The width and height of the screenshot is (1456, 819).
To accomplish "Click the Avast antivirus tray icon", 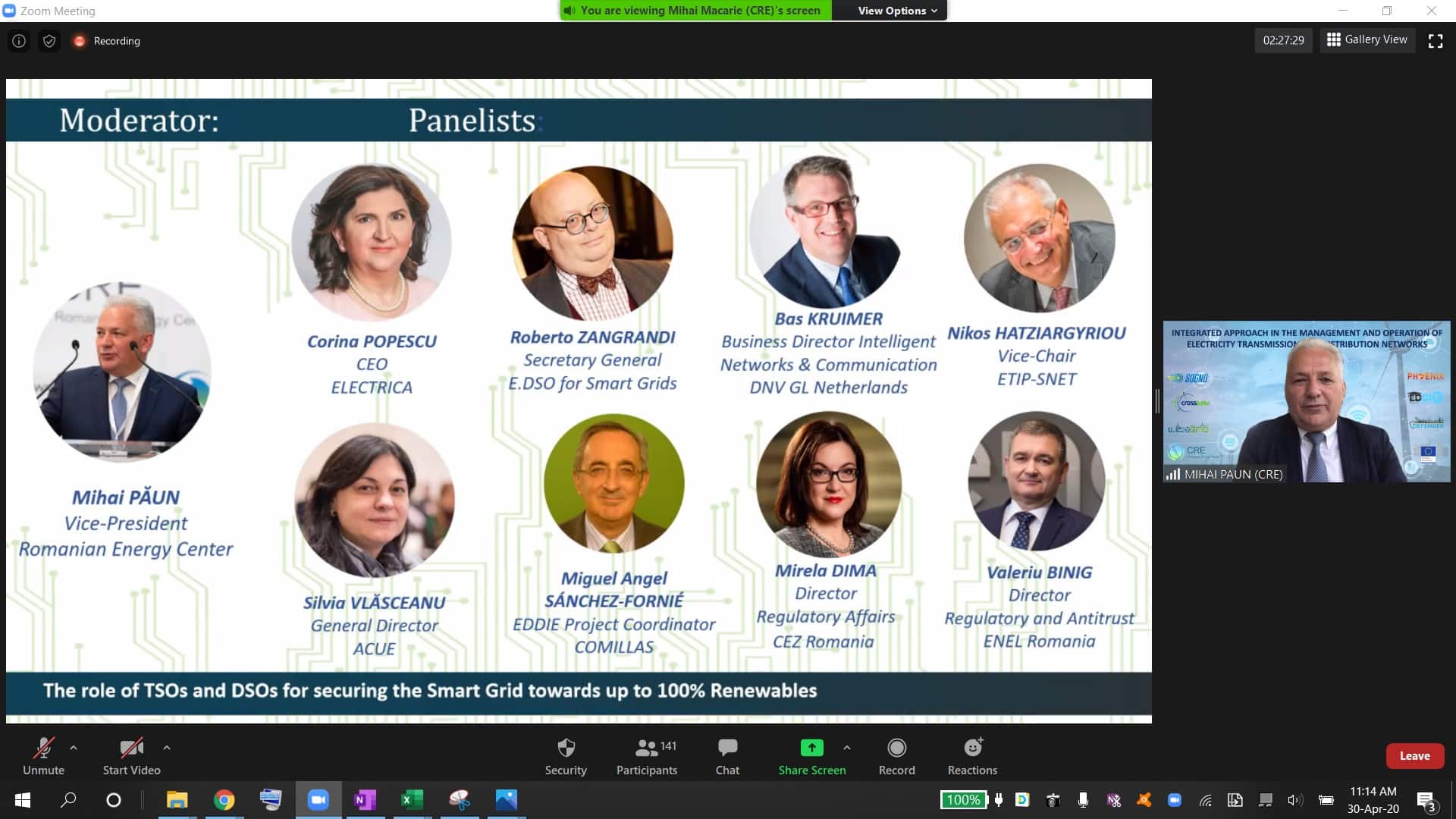I will [1144, 800].
